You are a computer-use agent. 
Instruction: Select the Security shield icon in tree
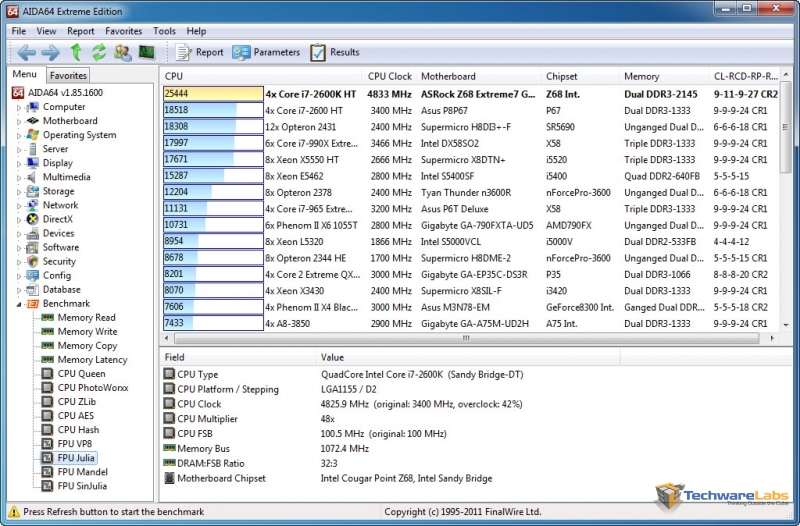tap(33, 262)
